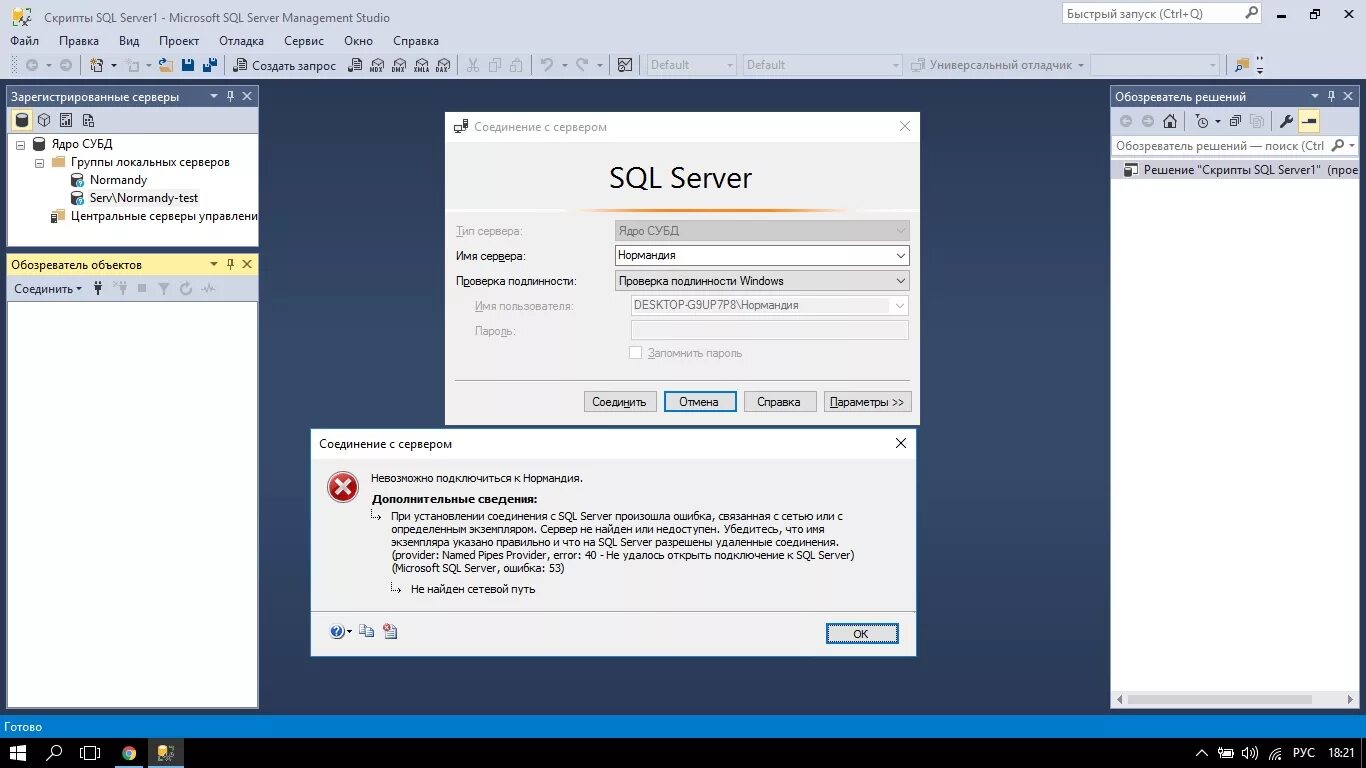Select Решение "Скрипты SQL Server1" row
1366x768 pixels.
coord(1235,170)
